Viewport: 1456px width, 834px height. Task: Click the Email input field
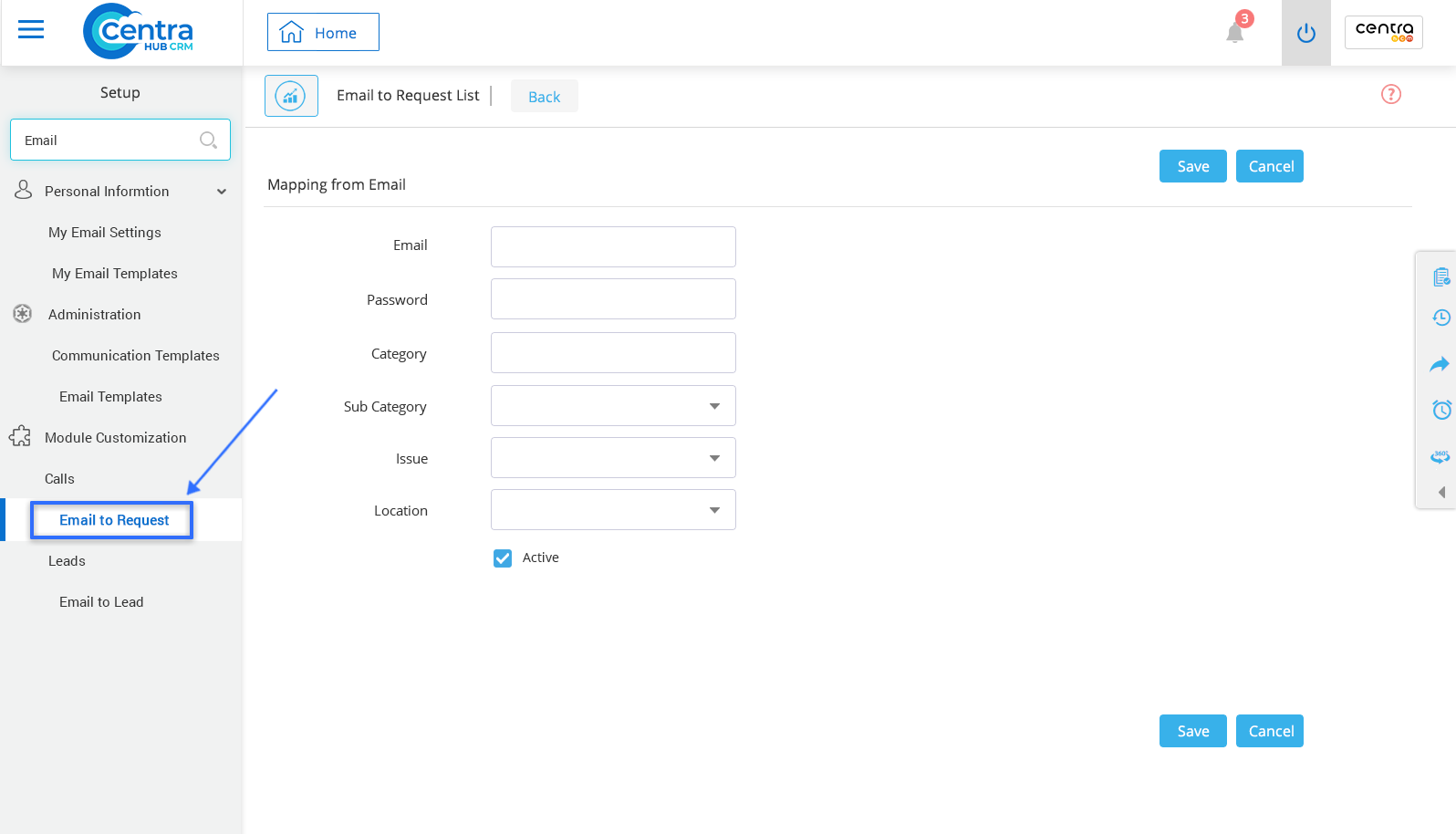pyautogui.click(x=613, y=246)
